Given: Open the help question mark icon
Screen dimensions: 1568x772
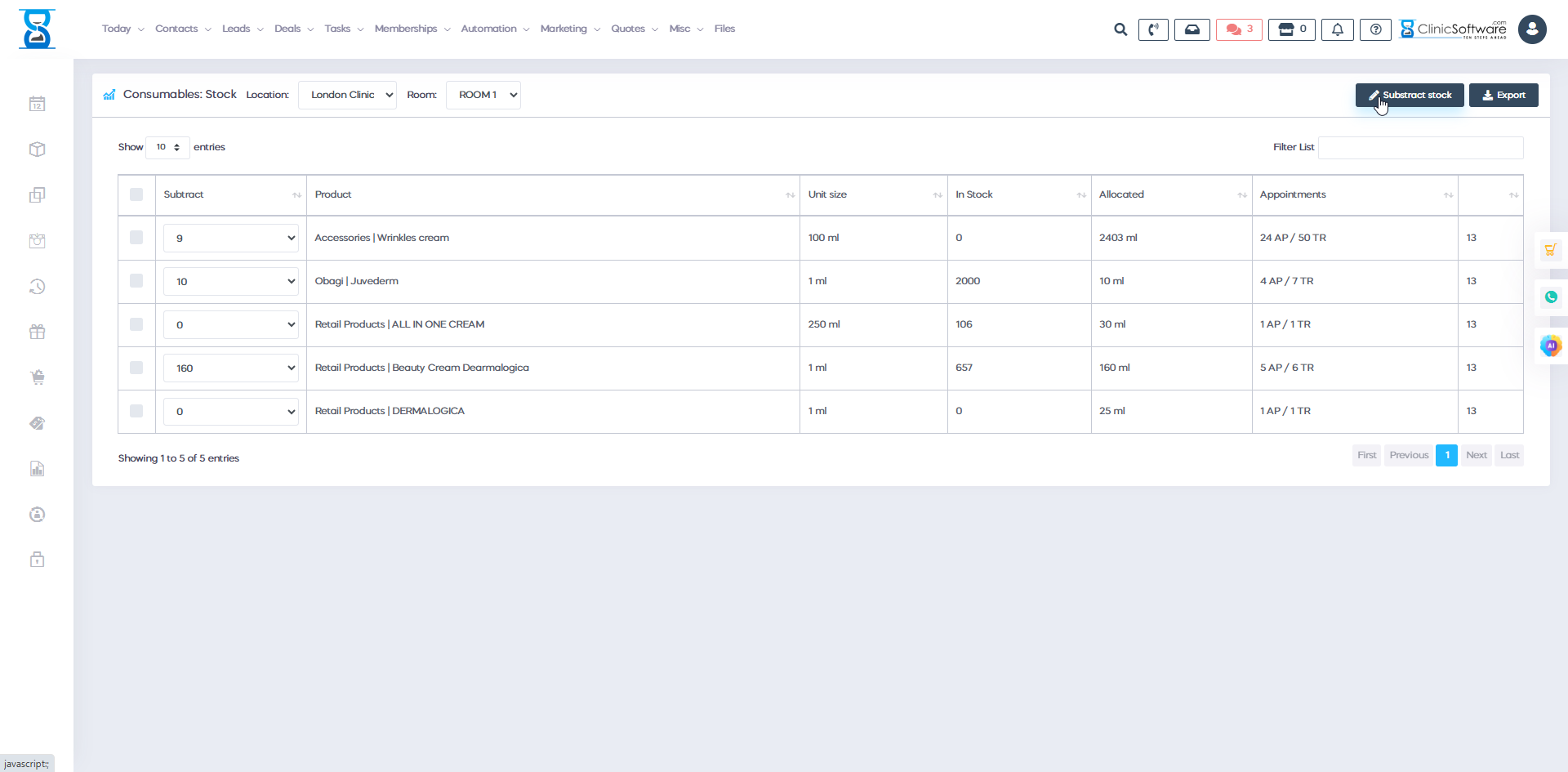Looking at the screenshot, I should pos(1375,29).
